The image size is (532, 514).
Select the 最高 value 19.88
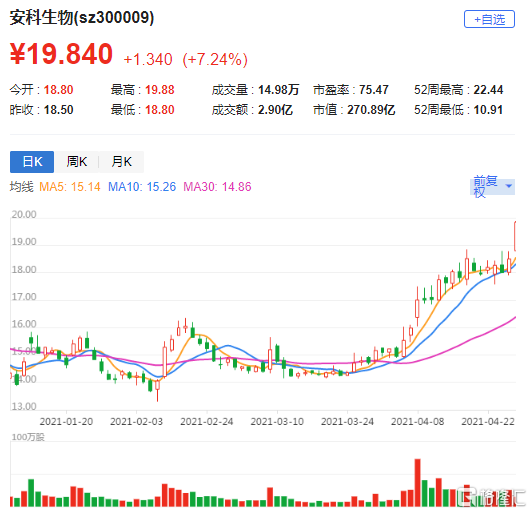[x=160, y=90]
